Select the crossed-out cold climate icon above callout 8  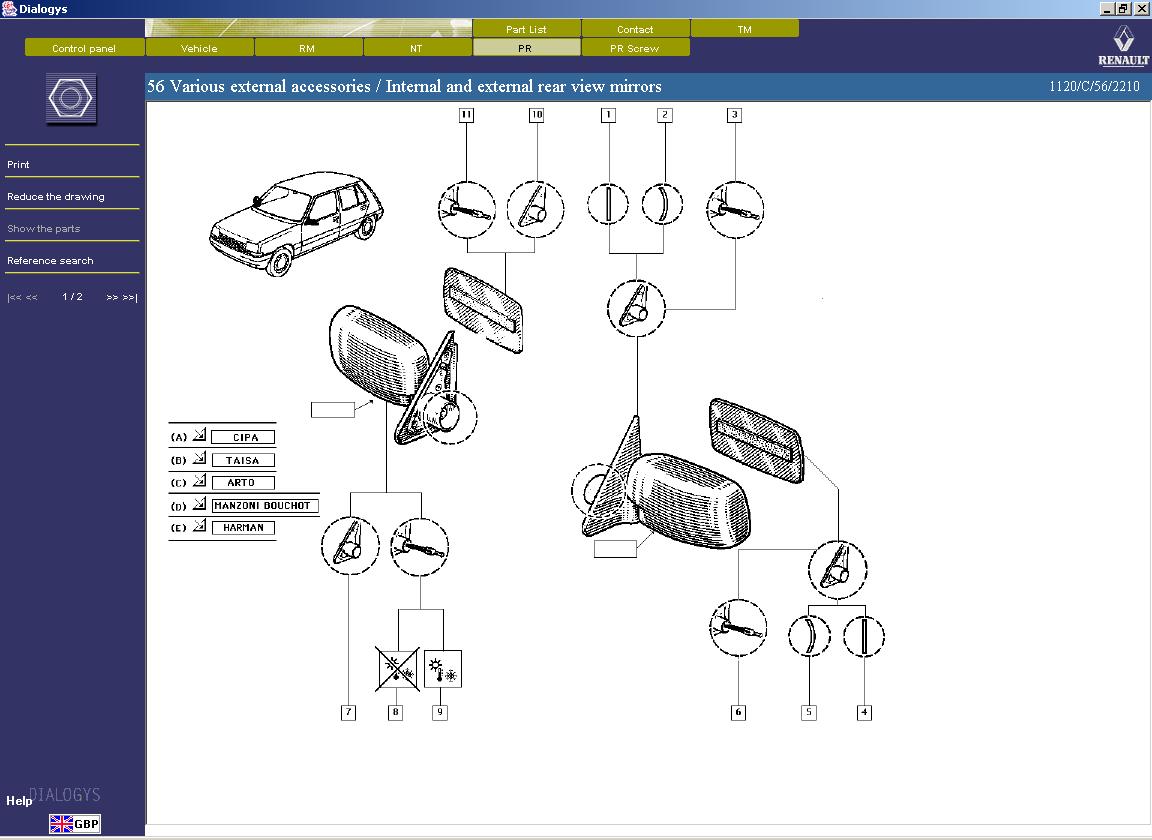[x=397, y=669]
